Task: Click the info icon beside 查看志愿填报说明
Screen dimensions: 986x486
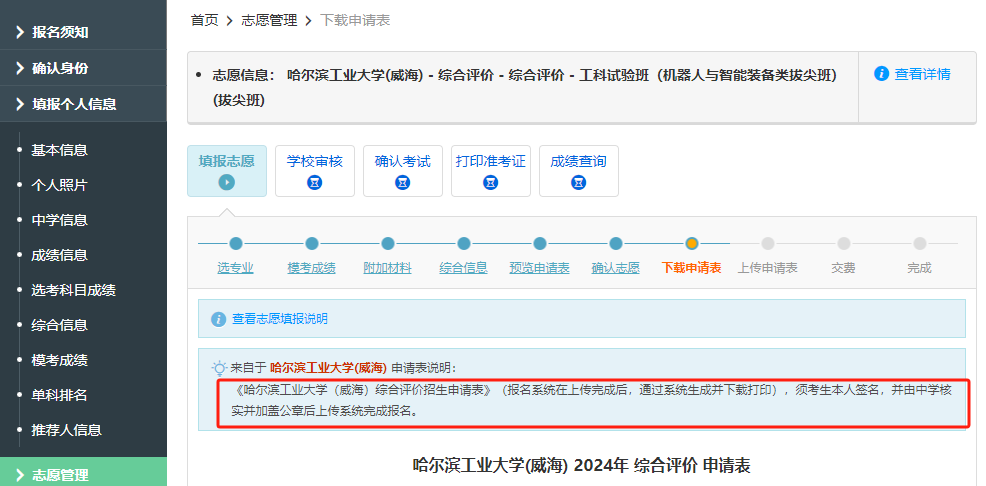Action: click(x=218, y=319)
